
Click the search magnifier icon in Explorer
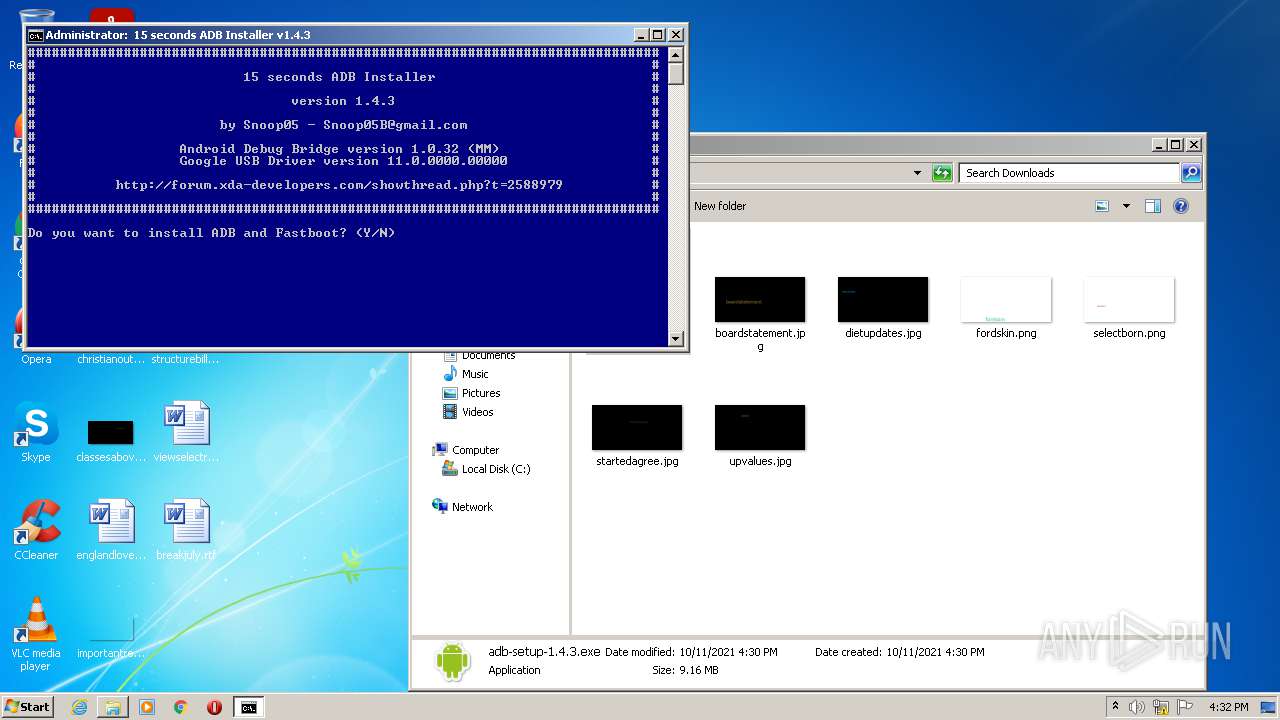(x=1190, y=173)
